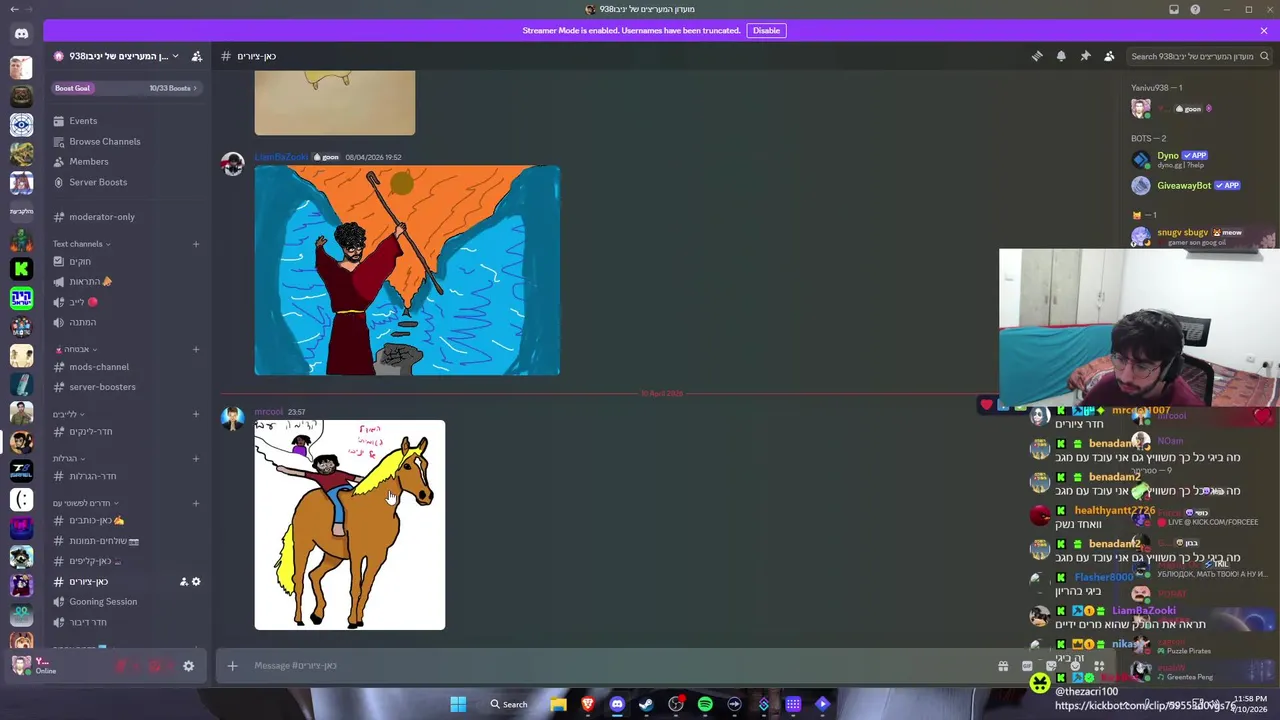Open Discord direct messages home icon
The width and height of the screenshot is (1280, 720).
click(21, 33)
